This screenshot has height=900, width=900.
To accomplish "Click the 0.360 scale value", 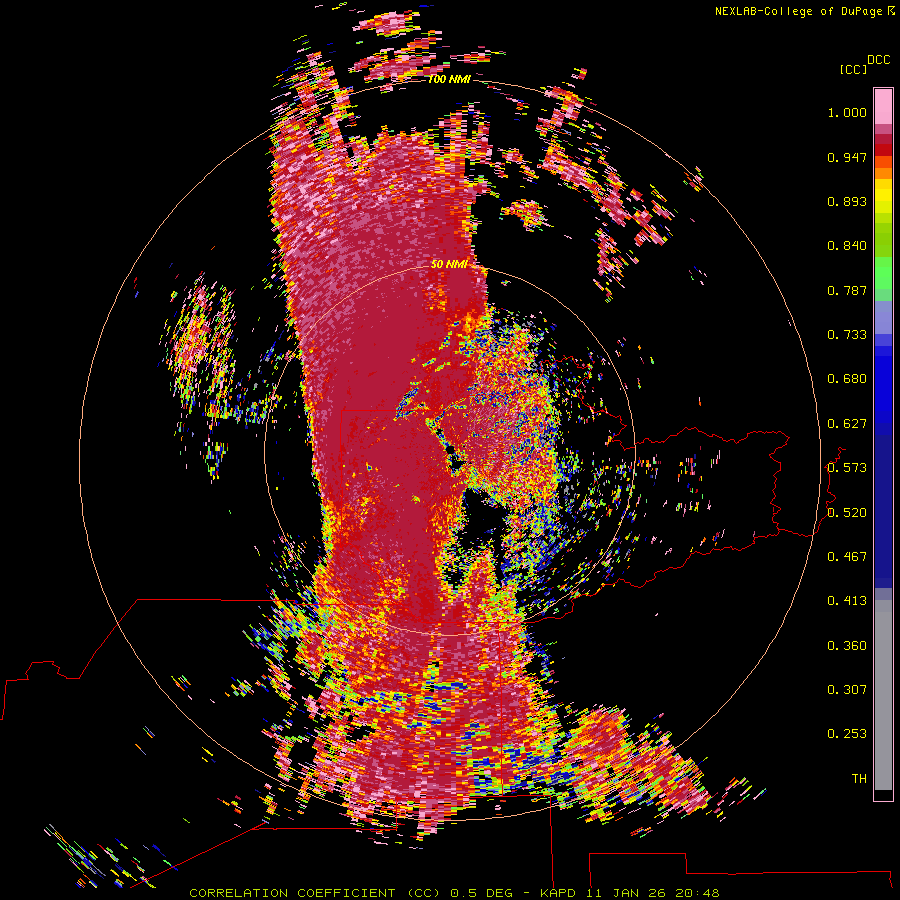I will (x=847, y=646).
